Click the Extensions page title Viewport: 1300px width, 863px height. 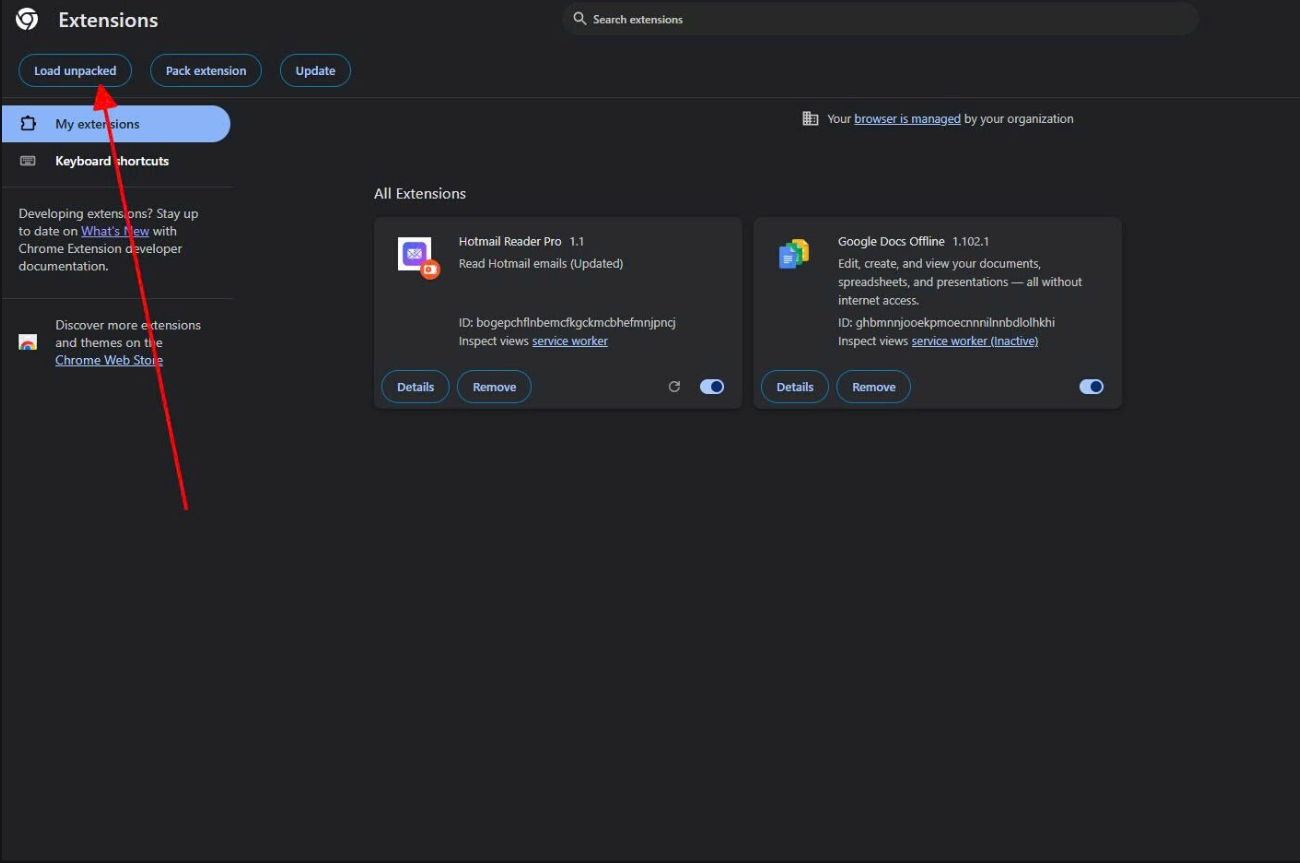(x=108, y=20)
